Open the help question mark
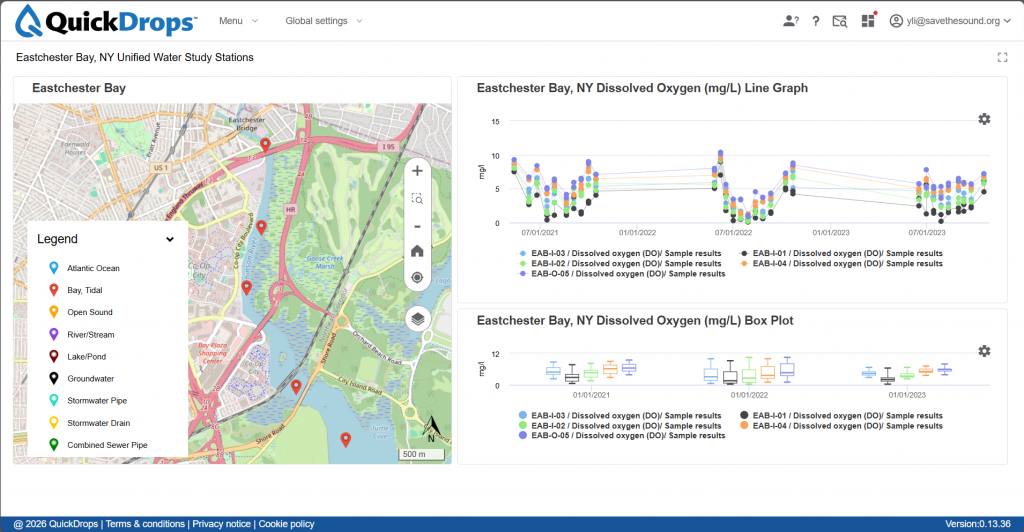Image resolution: width=1024 pixels, height=532 pixels. click(x=816, y=21)
